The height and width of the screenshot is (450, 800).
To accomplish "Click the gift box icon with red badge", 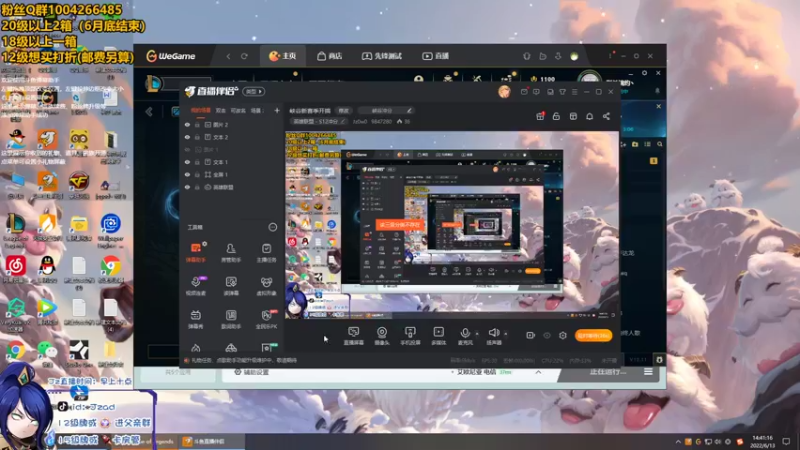I will tap(540, 116).
